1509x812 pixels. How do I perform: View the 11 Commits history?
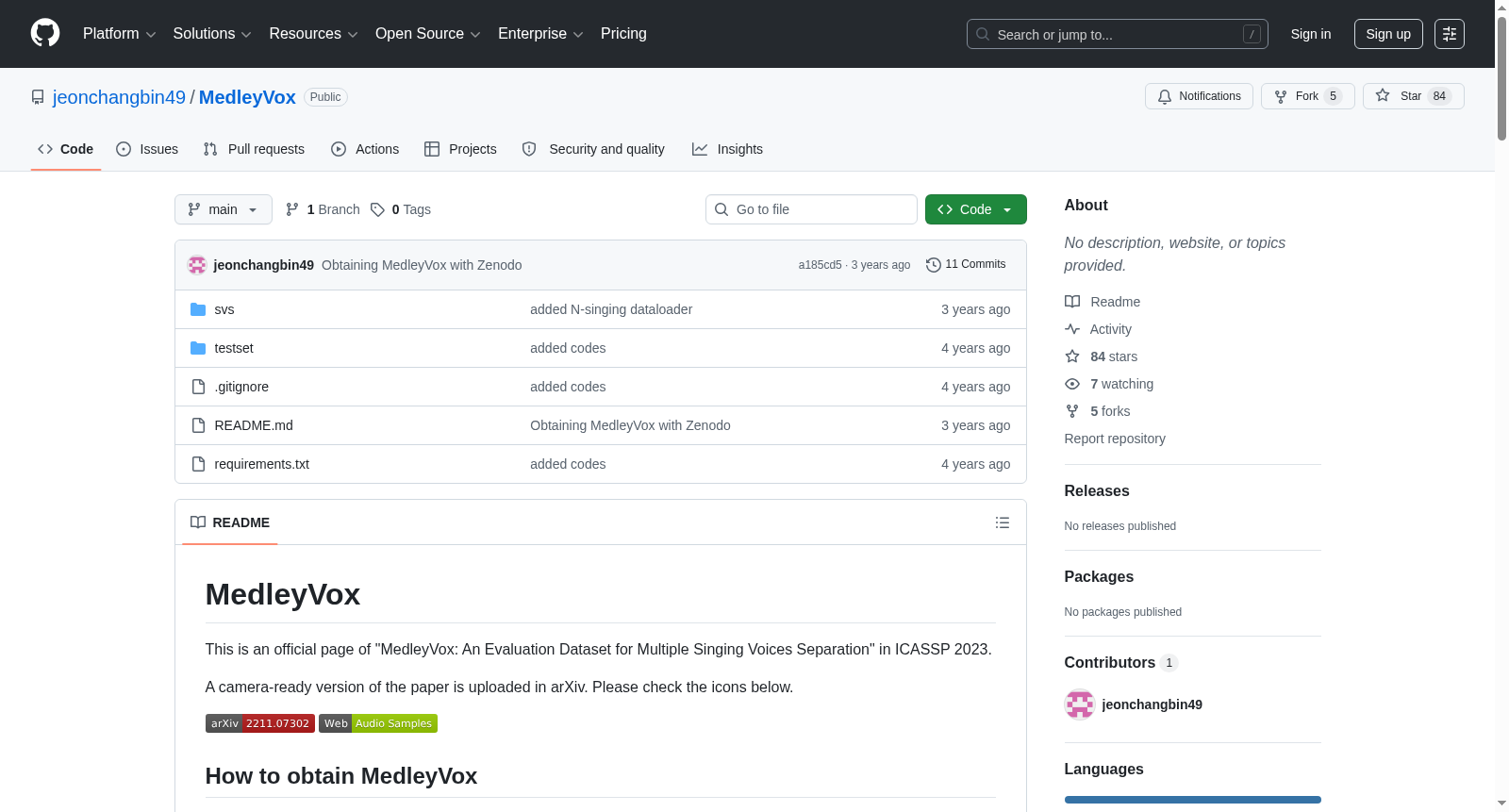tap(966, 265)
